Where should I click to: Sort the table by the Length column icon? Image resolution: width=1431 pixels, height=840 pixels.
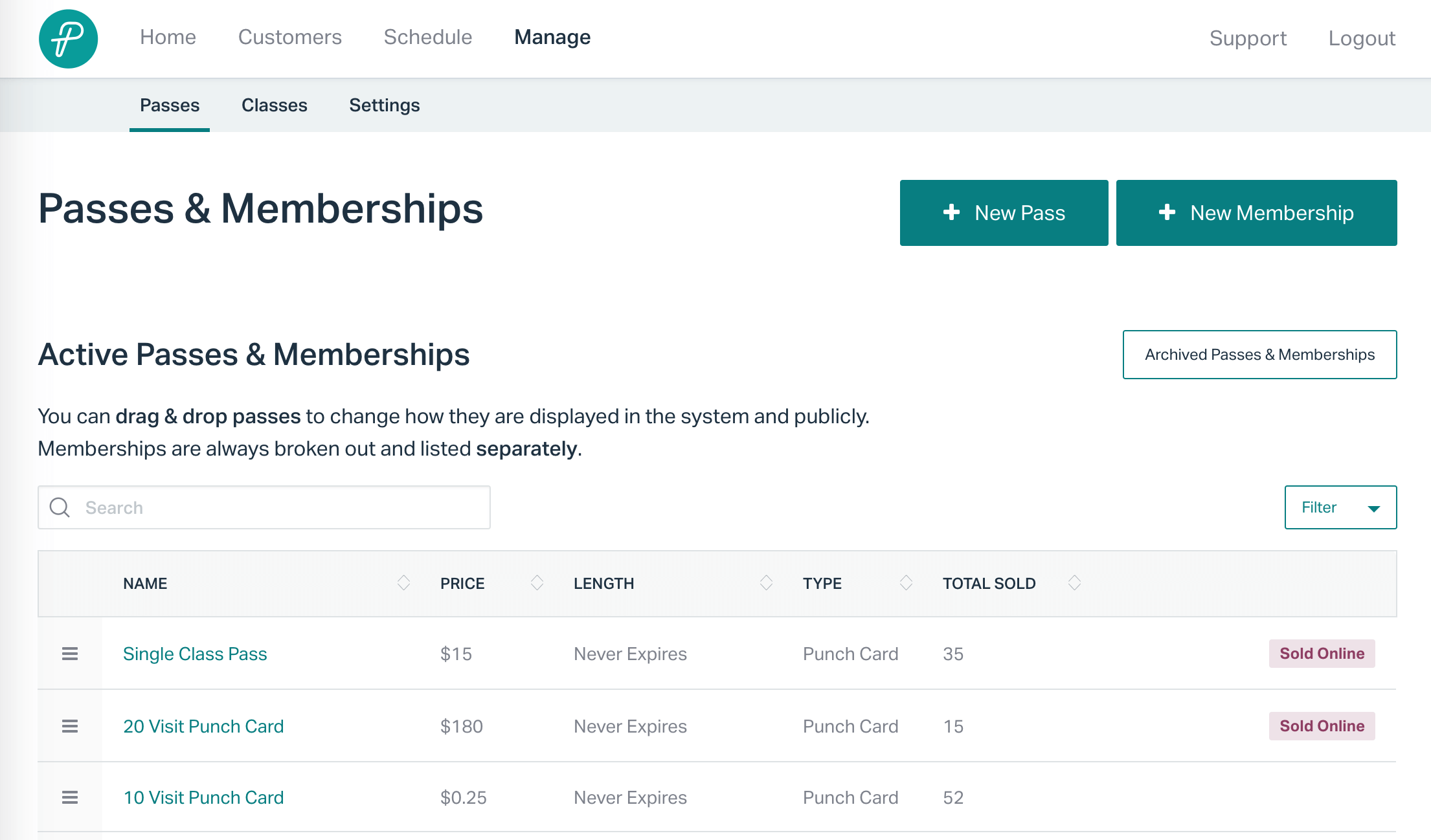click(x=766, y=583)
